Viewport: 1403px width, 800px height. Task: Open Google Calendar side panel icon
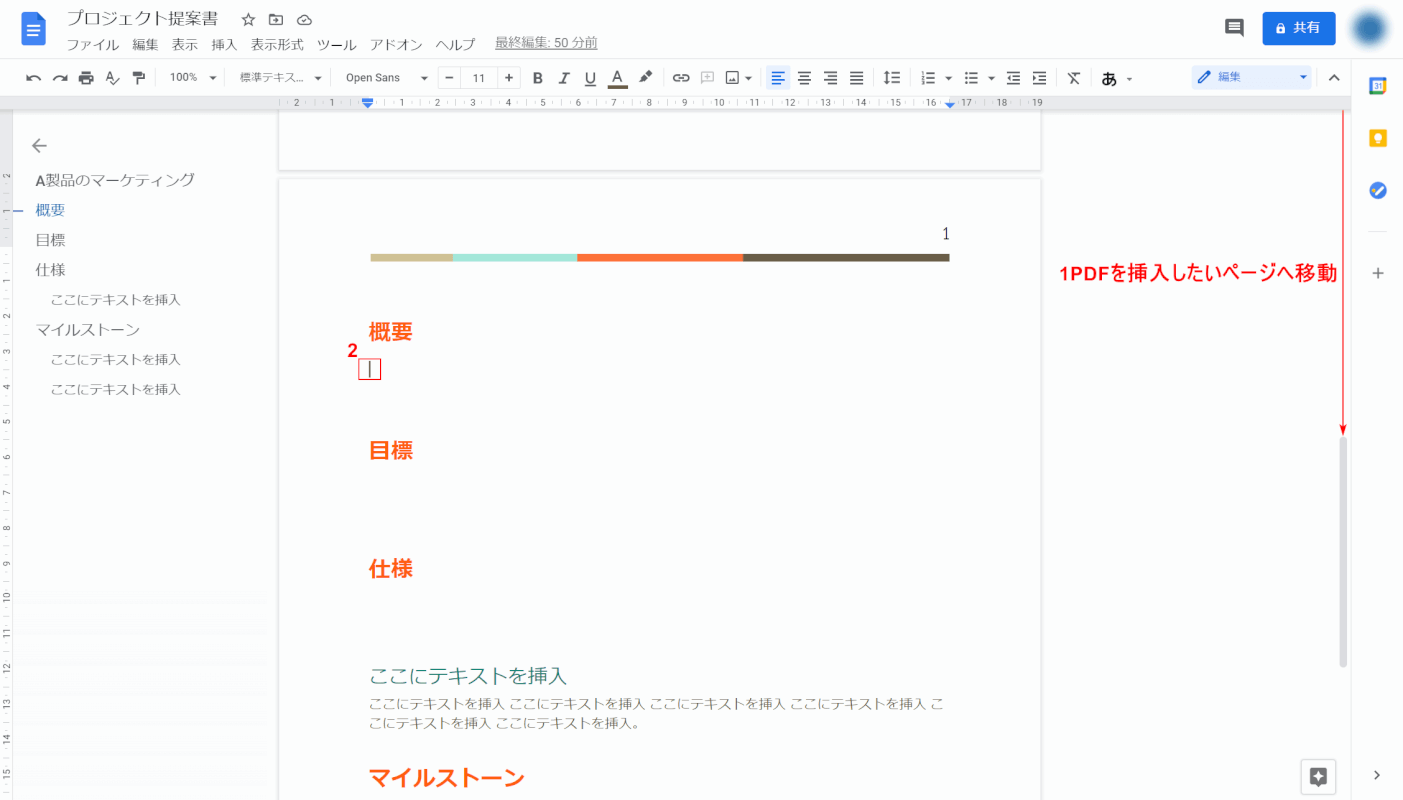click(x=1378, y=86)
